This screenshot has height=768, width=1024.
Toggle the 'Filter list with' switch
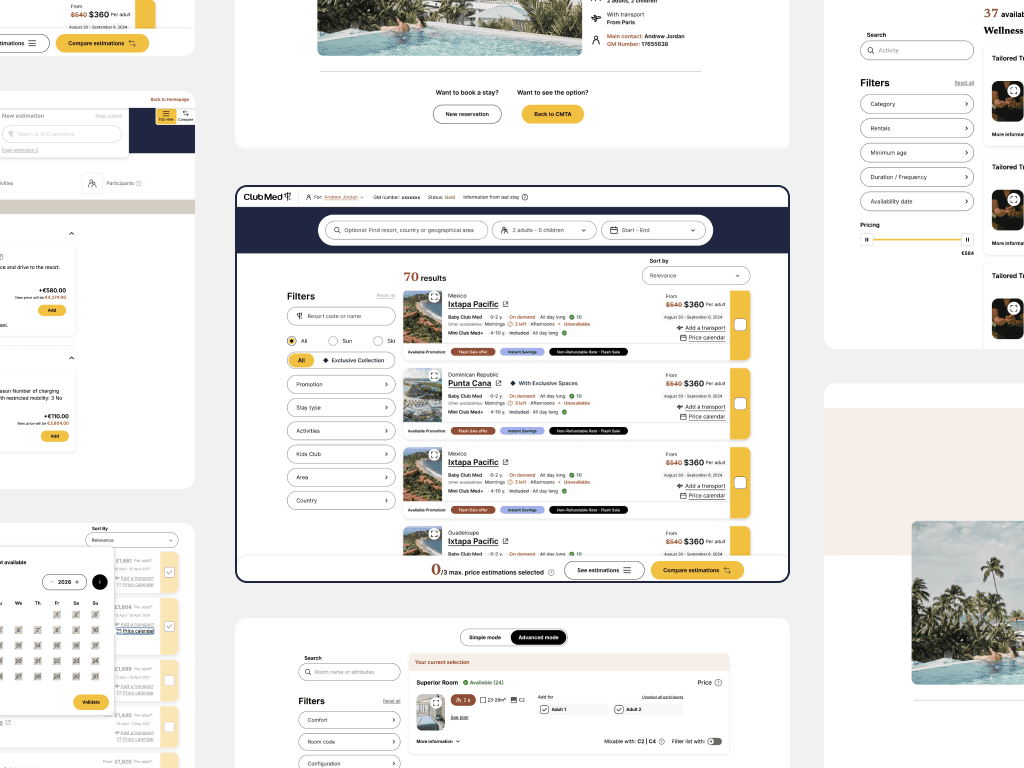coord(714,742)
